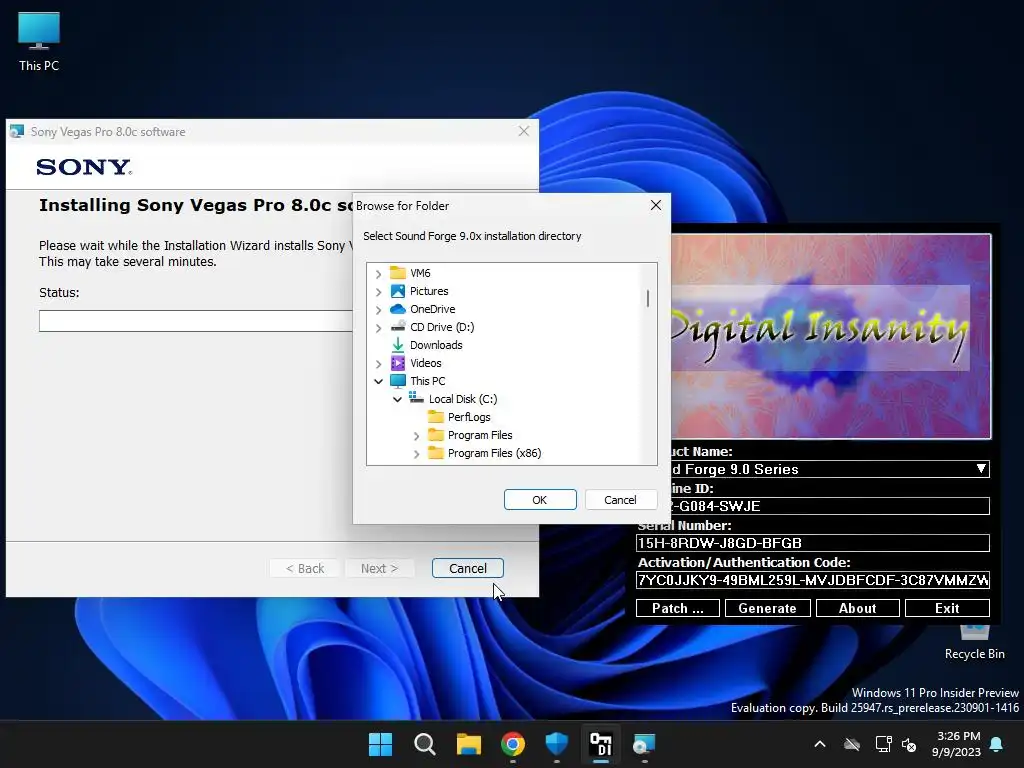Open the Windows Start menu
Screen dimensions: 1024x768
tap(380, 744)
